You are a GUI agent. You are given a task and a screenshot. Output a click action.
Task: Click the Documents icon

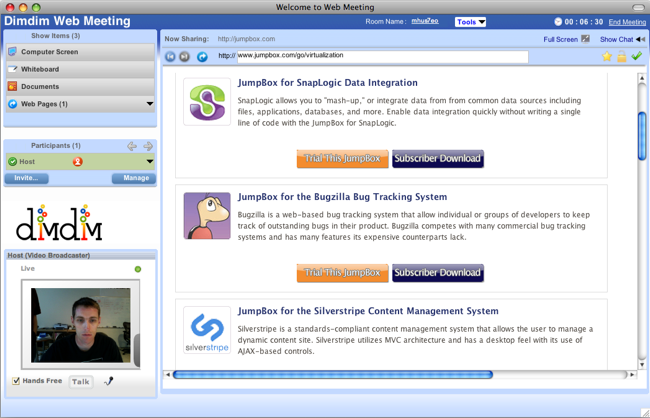click(12, 86)
